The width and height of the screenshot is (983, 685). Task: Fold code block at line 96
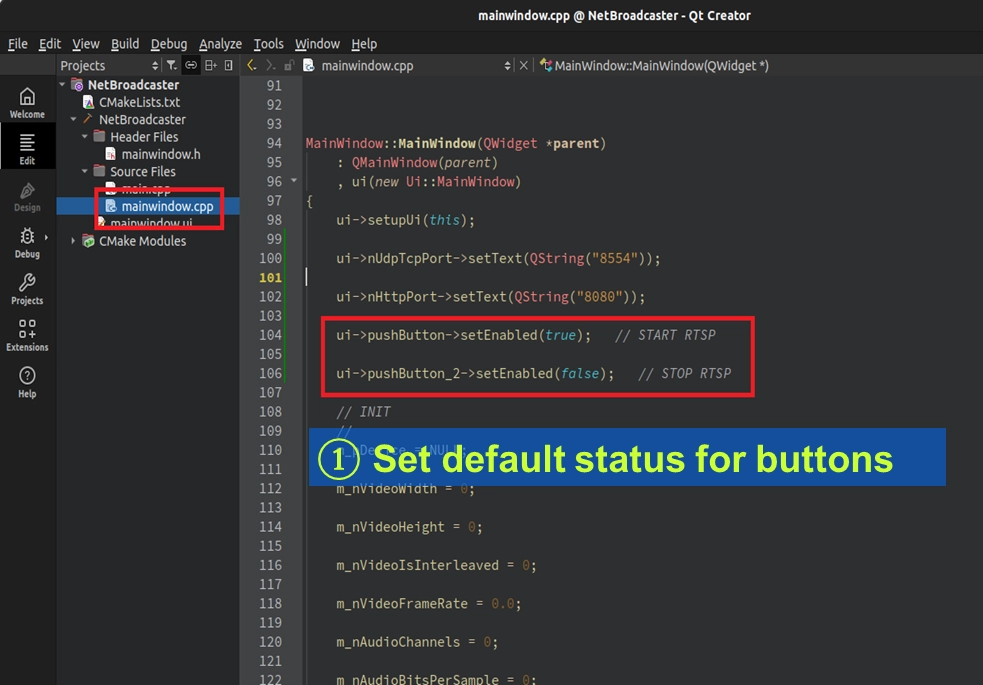point(294,180)
